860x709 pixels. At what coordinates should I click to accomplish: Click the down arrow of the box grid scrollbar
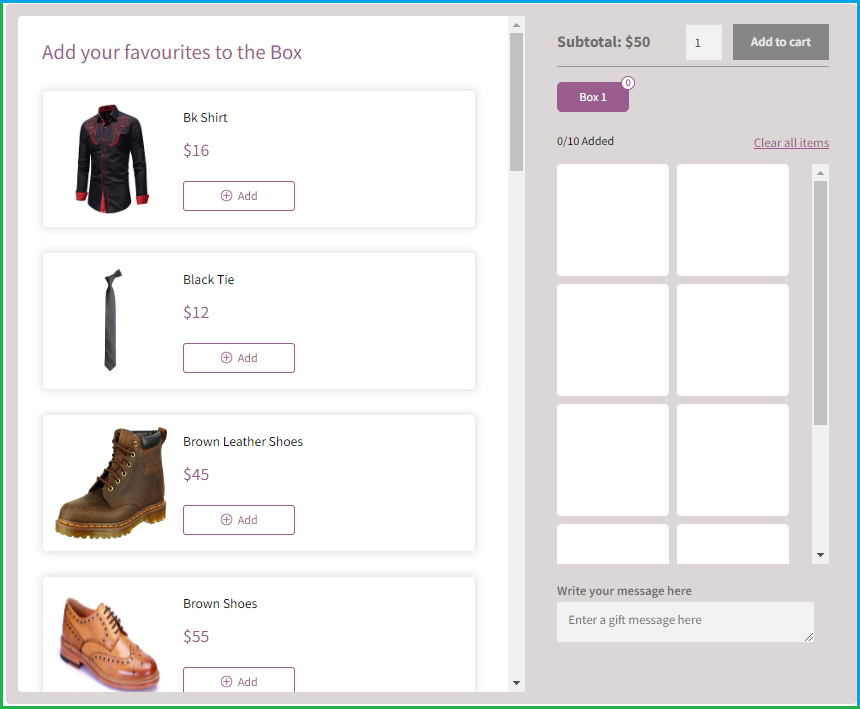tap(821, 553)
